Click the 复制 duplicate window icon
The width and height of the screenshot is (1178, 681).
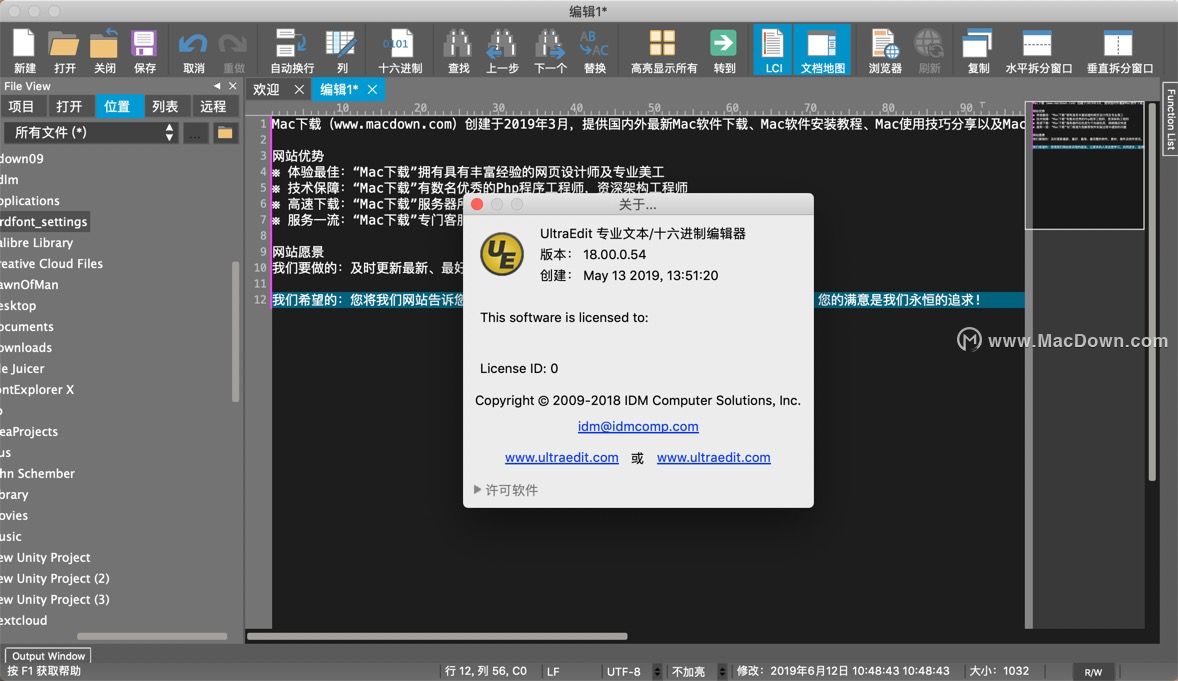[x=977, y=50]
